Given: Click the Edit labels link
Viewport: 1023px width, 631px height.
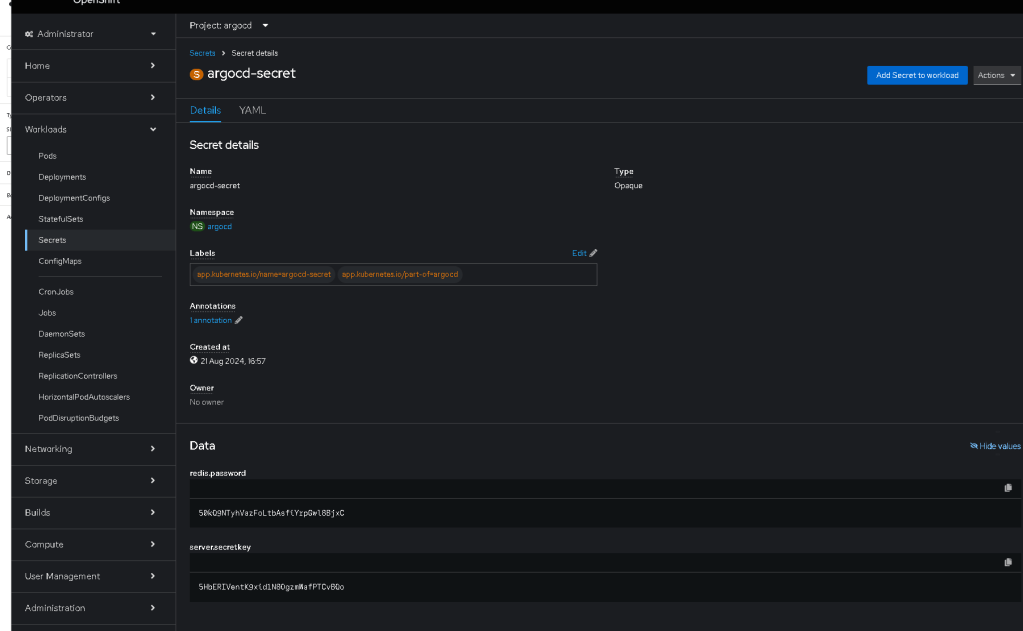Looking at the screenshot, I should 579,253.
